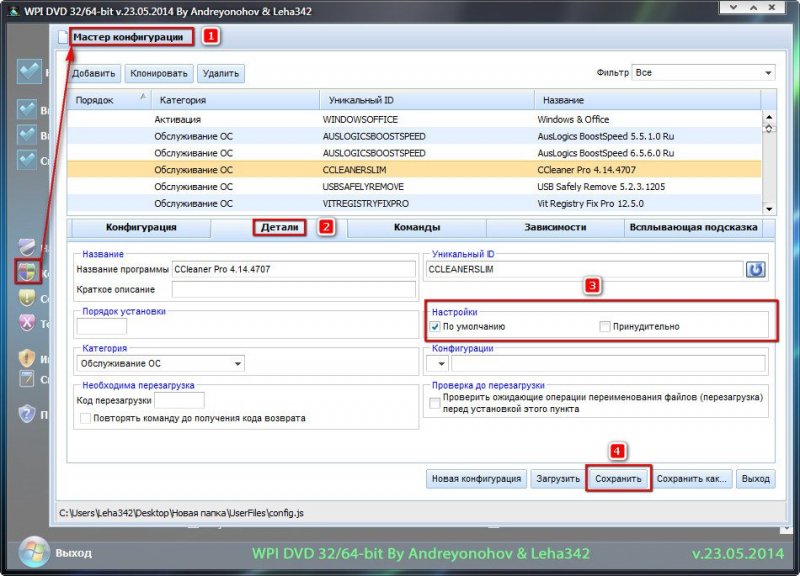Click the USBSAFELYREMOVE ID cell
The image size is (800, 576).
pyautogui.click(x=363, y=187)
